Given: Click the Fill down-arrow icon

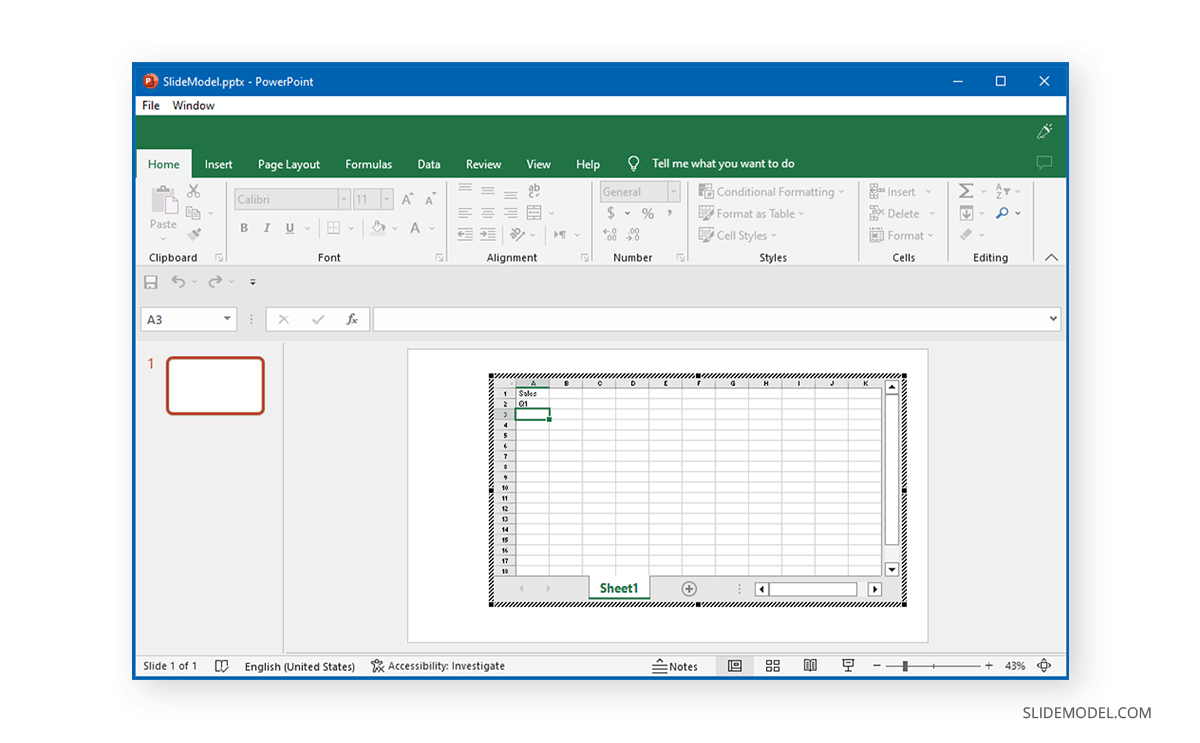Looking at the screenshot, I should pyautogui.click(x=966, y=213).
